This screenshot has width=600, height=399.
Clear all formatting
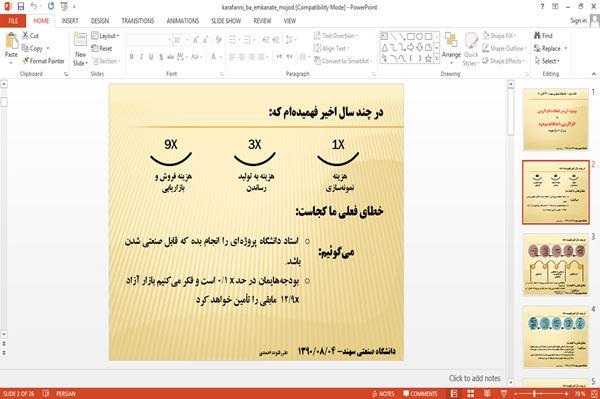218,40
